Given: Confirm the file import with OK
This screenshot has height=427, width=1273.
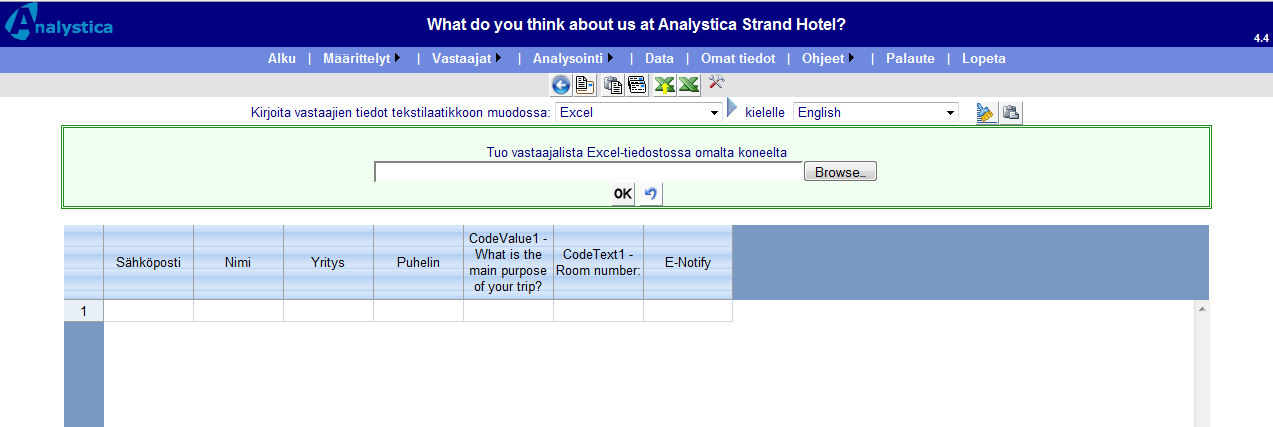Looking at the screenshot, I should [623, 194].
